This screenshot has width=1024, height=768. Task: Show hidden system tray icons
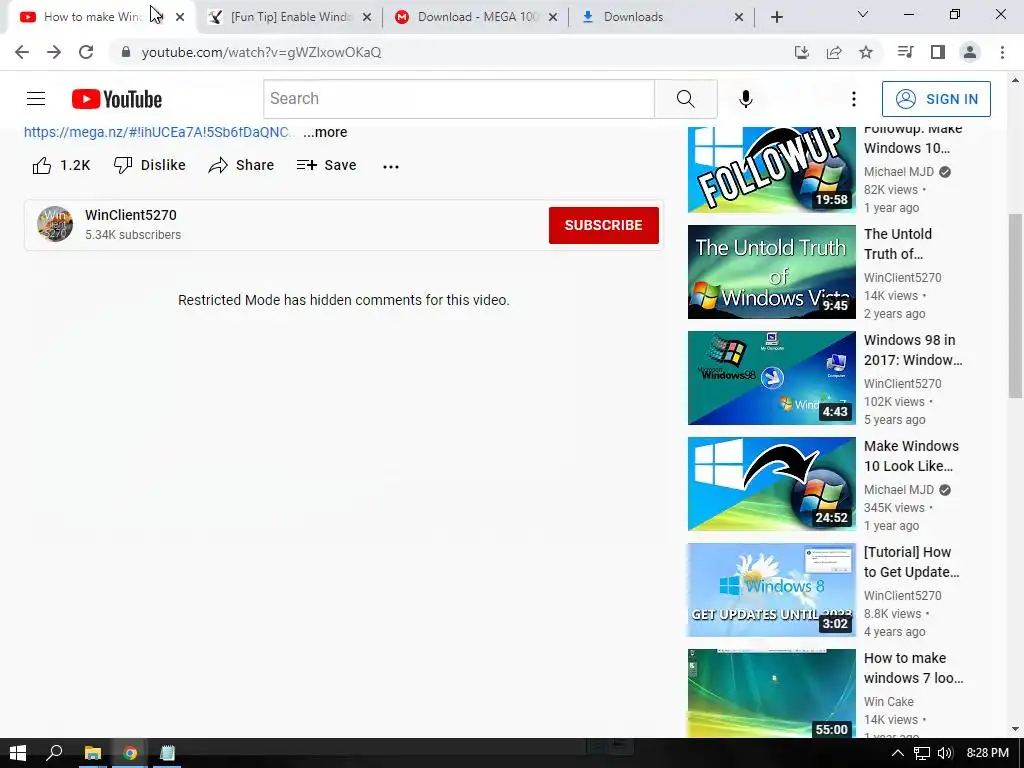tap(898, 753)
